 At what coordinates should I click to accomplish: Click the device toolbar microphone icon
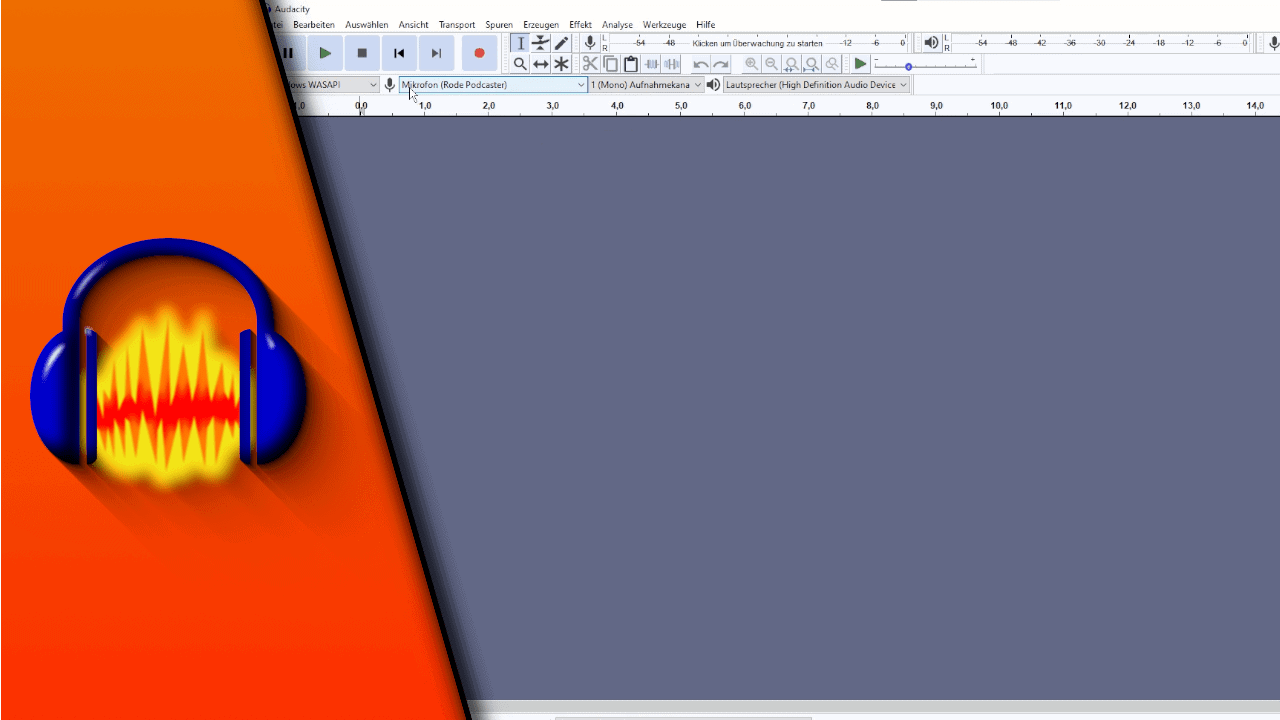pos(390,85)
